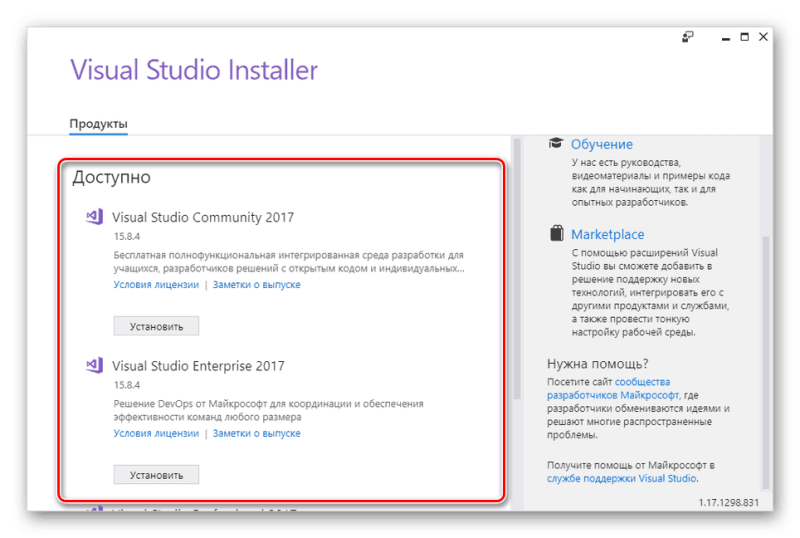Select the Visual Studio Community 2017 title
The height and width of the screenshot is (538, 800).
point(203,217)
